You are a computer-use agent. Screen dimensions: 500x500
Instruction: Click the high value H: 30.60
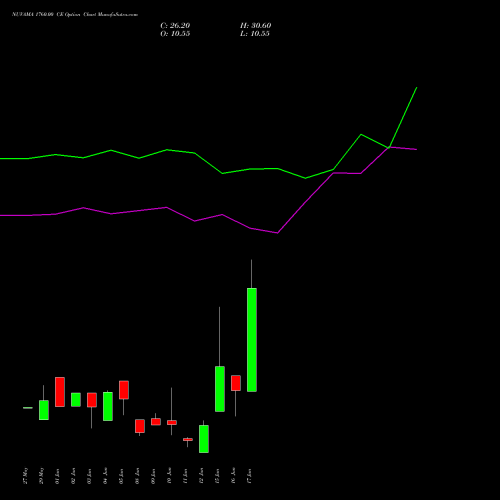pos(255,26)
